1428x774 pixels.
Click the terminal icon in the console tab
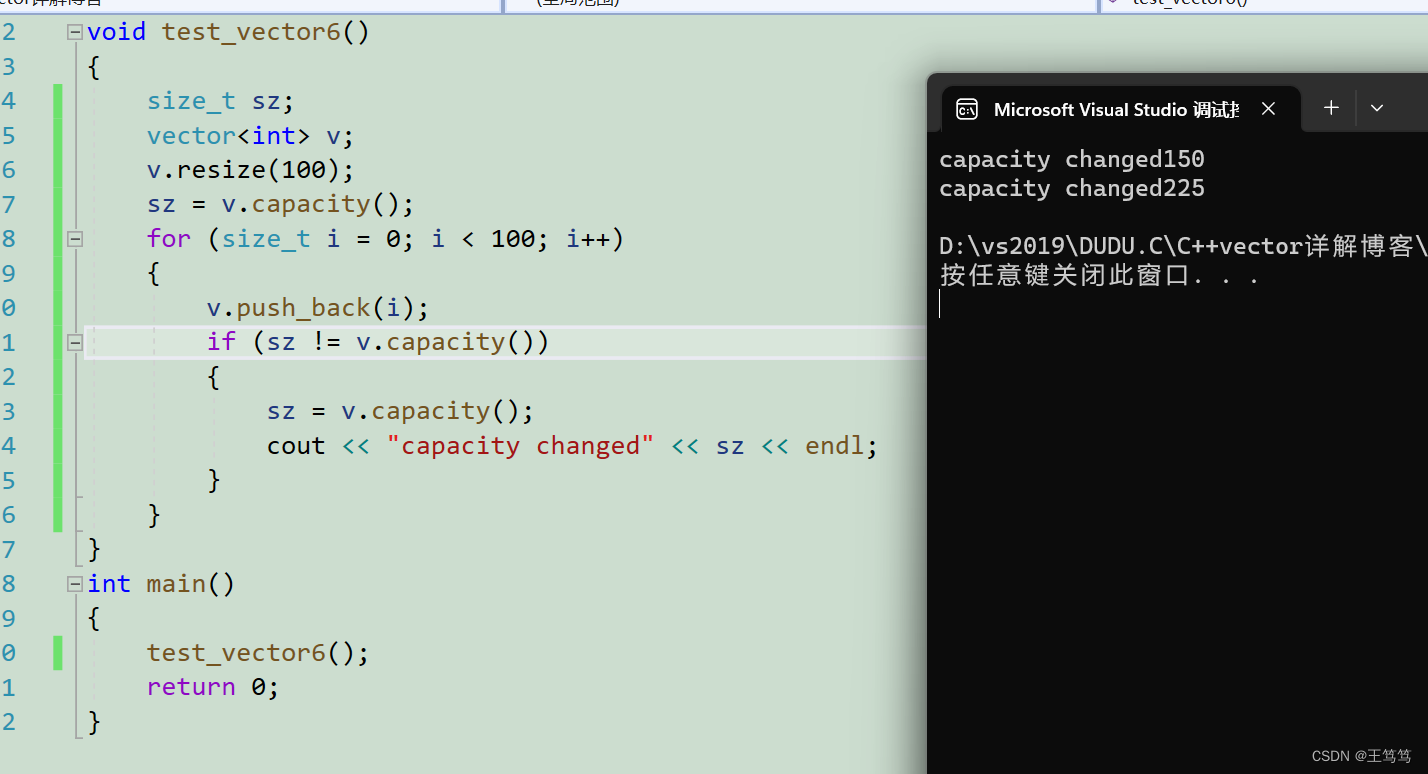click(967, 109)
